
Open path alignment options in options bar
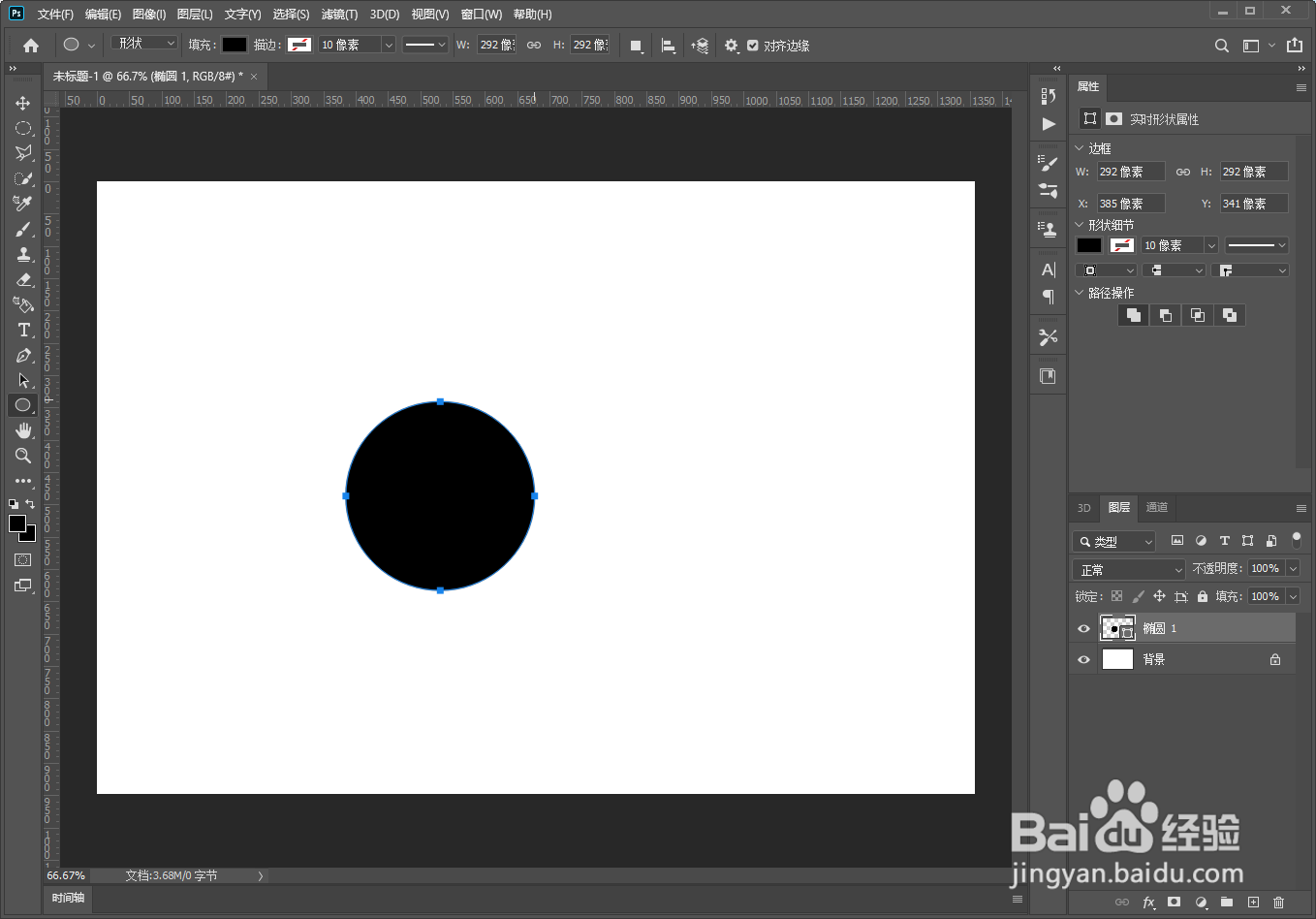pos(668,46)
